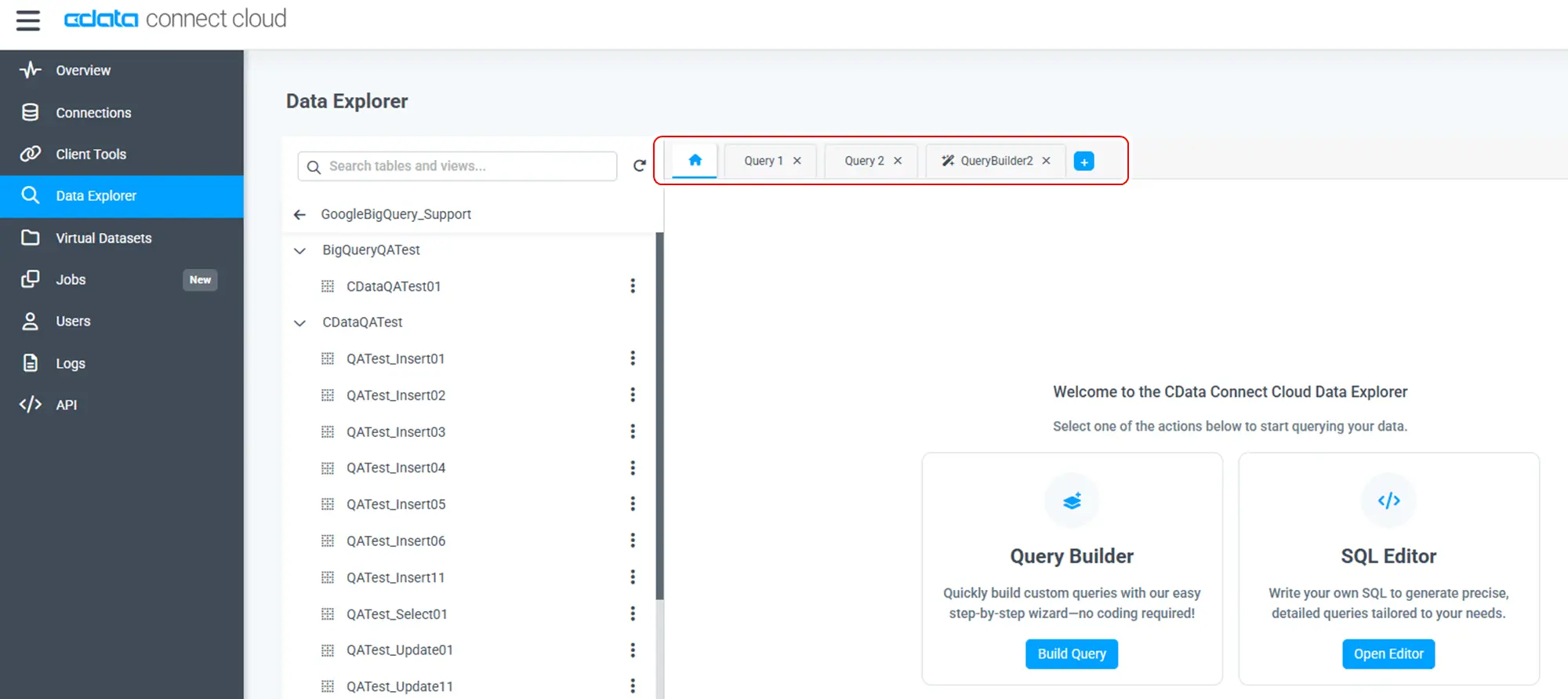The height and width of the screenshot is (699, 1568).
Task: Click the Build Query button
Action: click(x=1072, y=654)
